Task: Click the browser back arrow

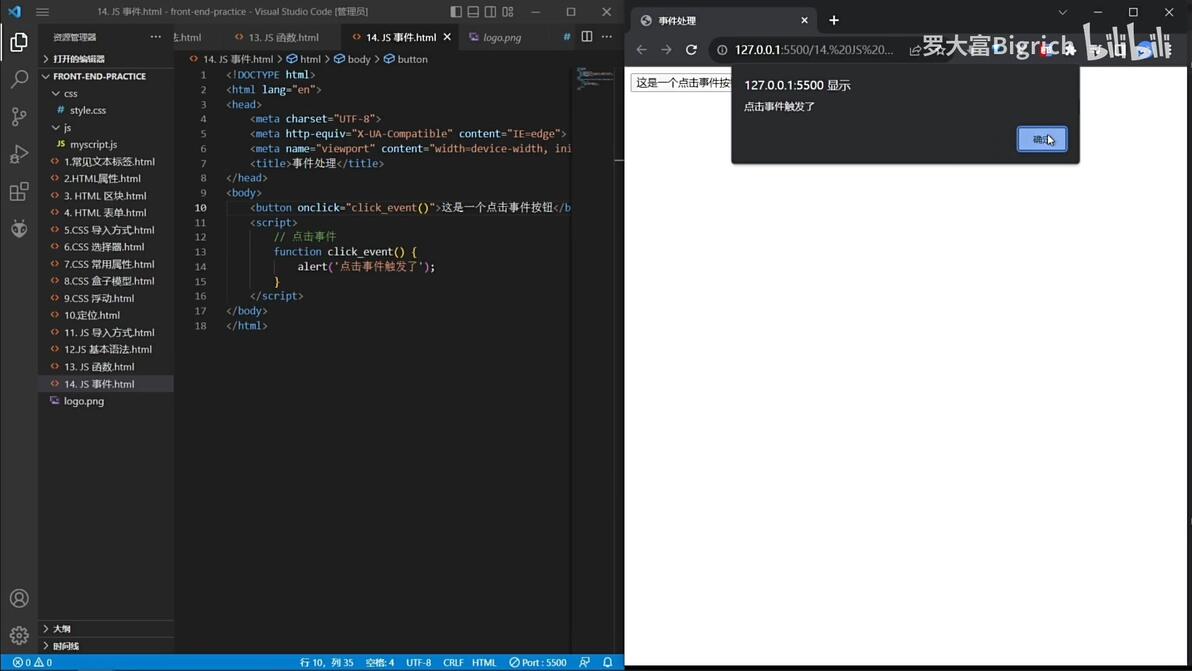Action: point(642,49)
